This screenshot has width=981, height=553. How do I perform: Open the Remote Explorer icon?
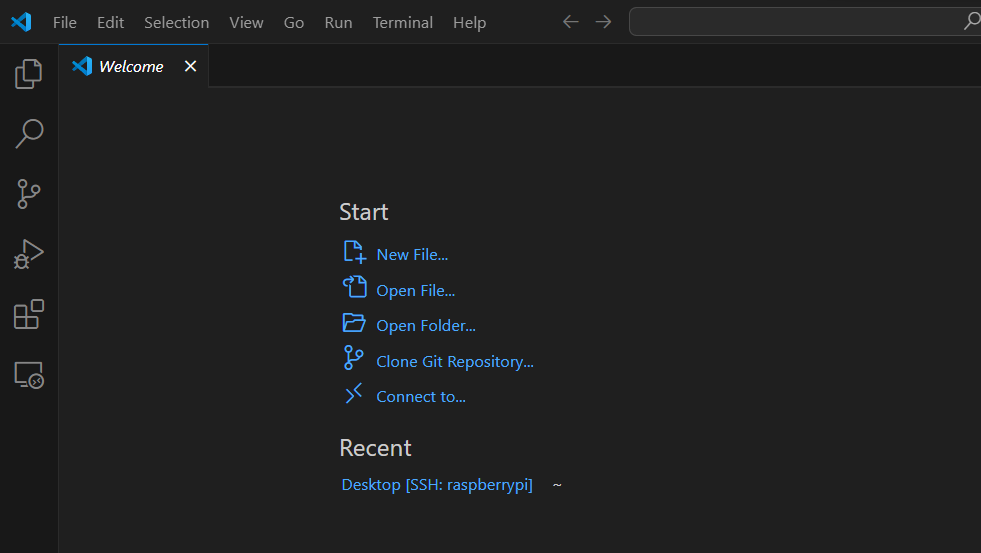click(29, 375)
